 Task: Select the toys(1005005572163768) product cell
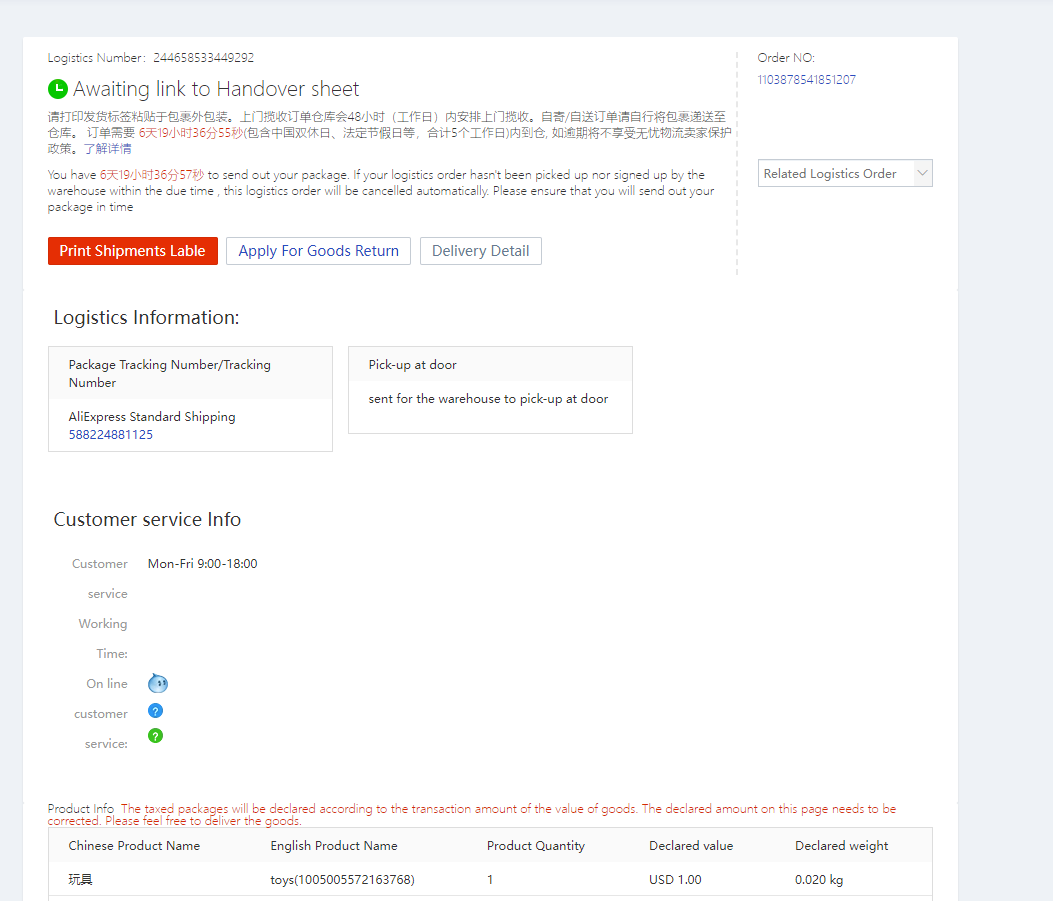342,880
